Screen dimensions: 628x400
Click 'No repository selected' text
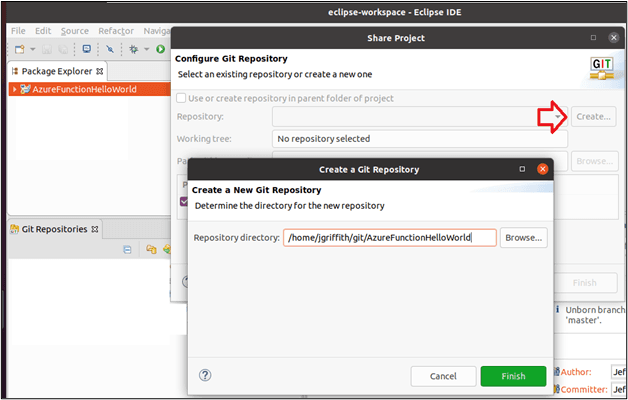(x=324, y=139)
